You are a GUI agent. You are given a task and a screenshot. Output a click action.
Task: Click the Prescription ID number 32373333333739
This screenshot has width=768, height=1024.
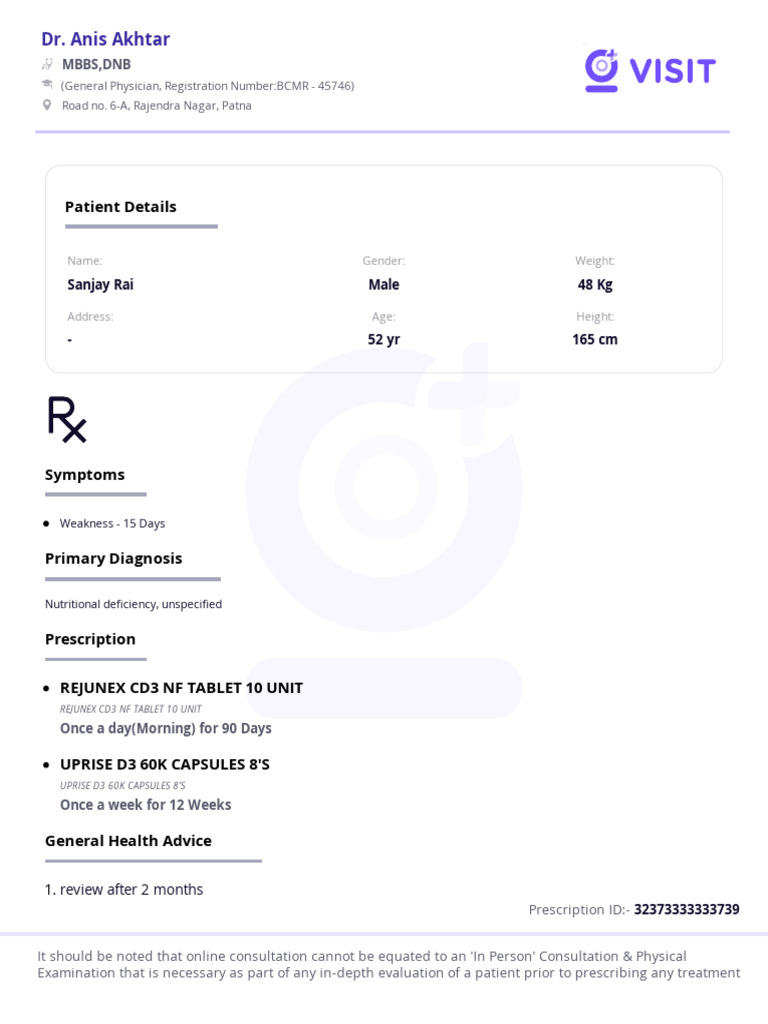pos(686,910)
